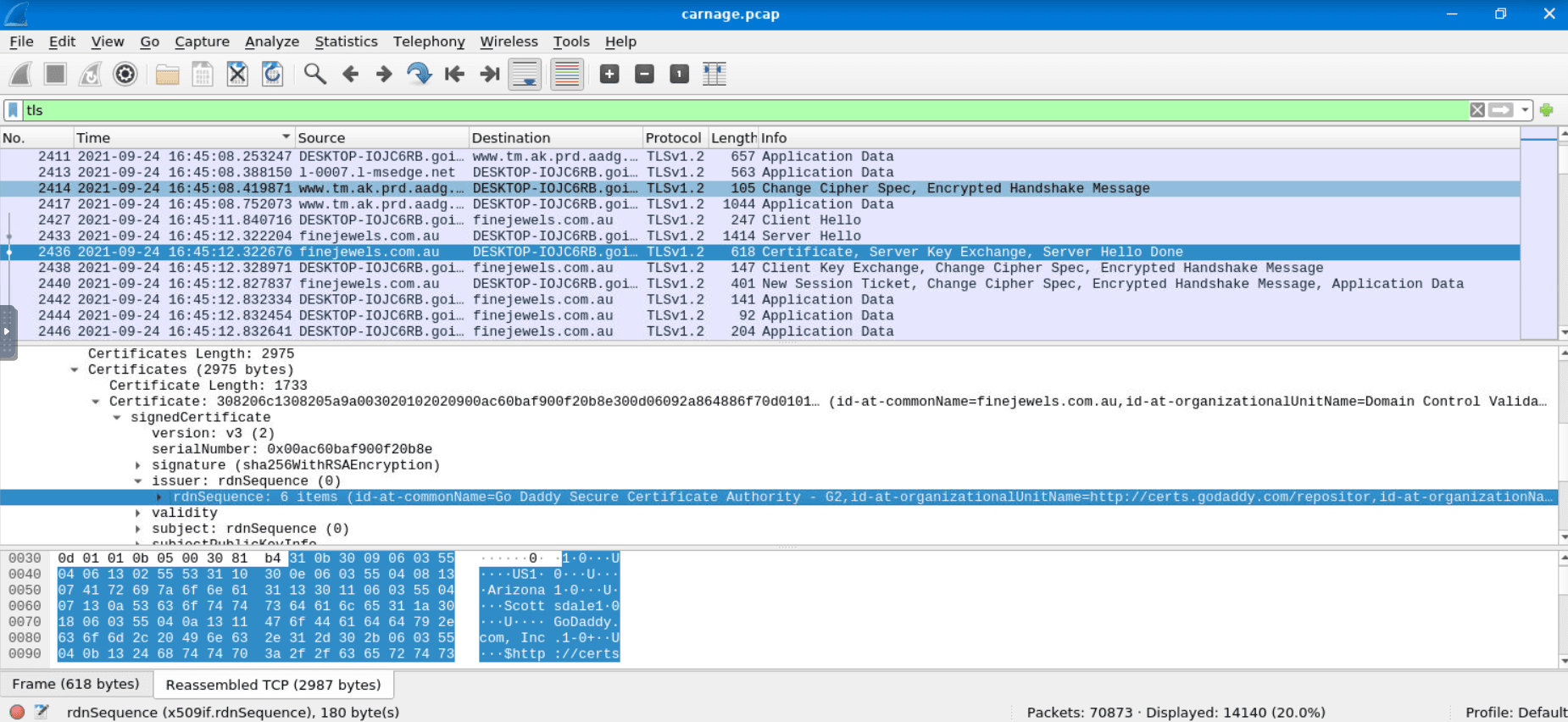The width and height of the screenshot is (1568, 722).
Task: Open a capture file folder icon
Action: click(x=168, y=75)
